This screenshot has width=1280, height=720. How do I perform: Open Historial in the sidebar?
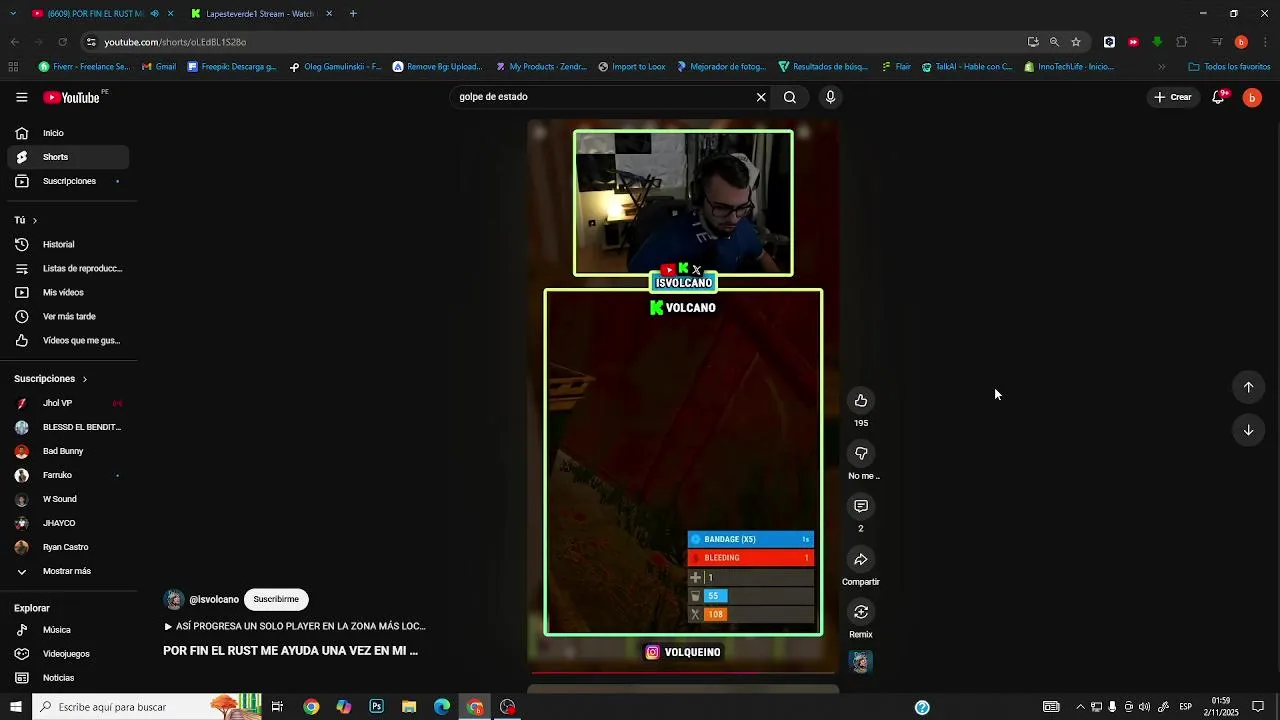(68, 244)
